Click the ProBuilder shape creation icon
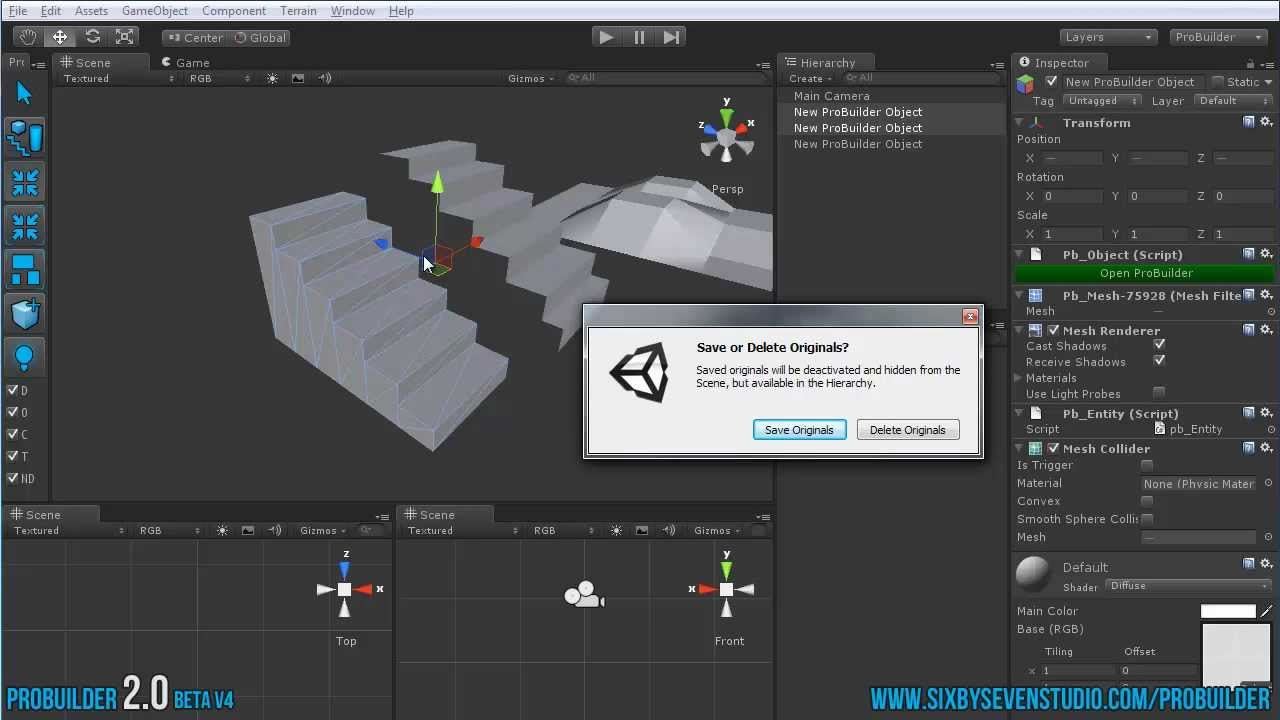The image size is (1280, 720). pyautogui.click(x=25, y=139)
